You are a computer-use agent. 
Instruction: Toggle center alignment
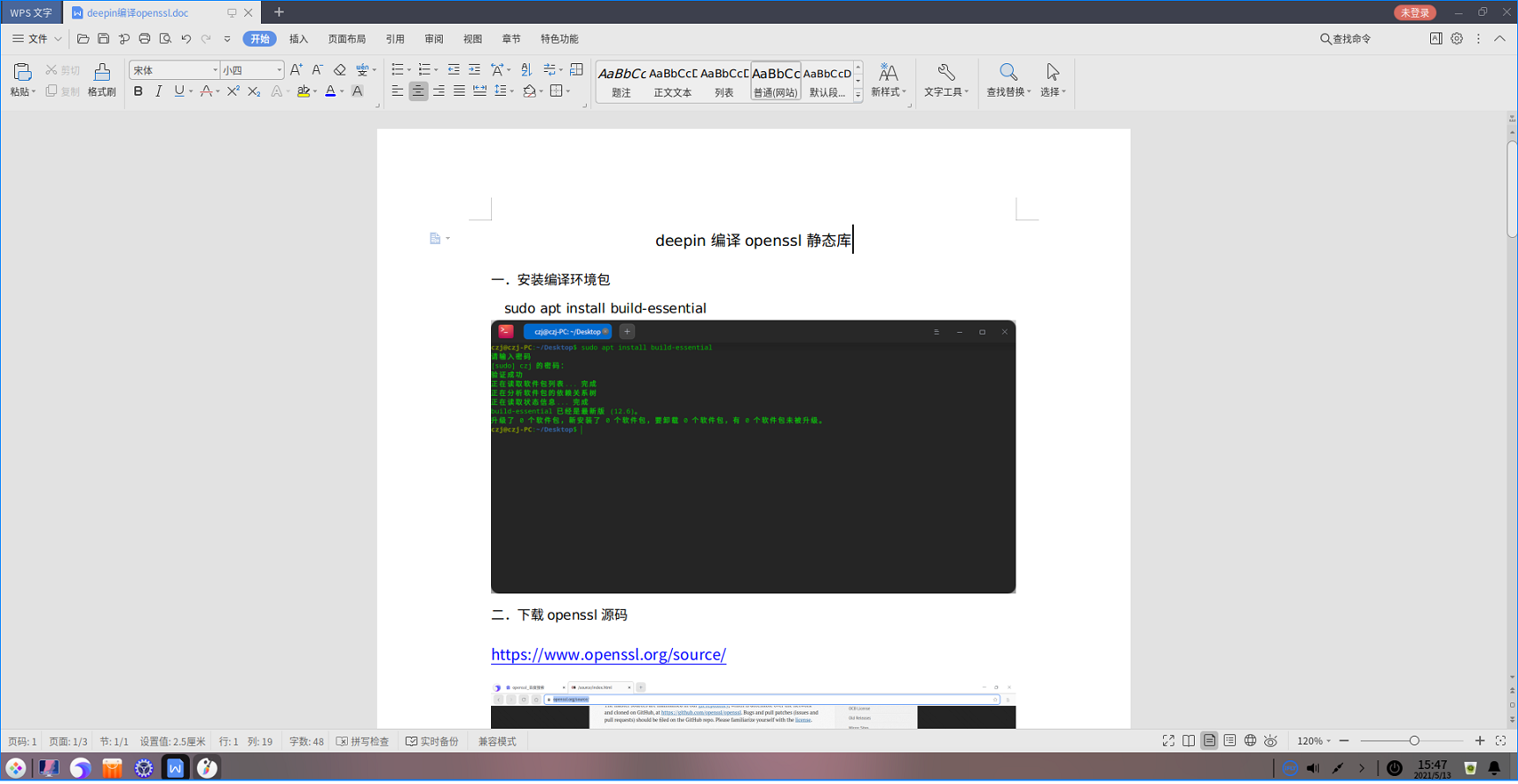(x=418, y=91)
